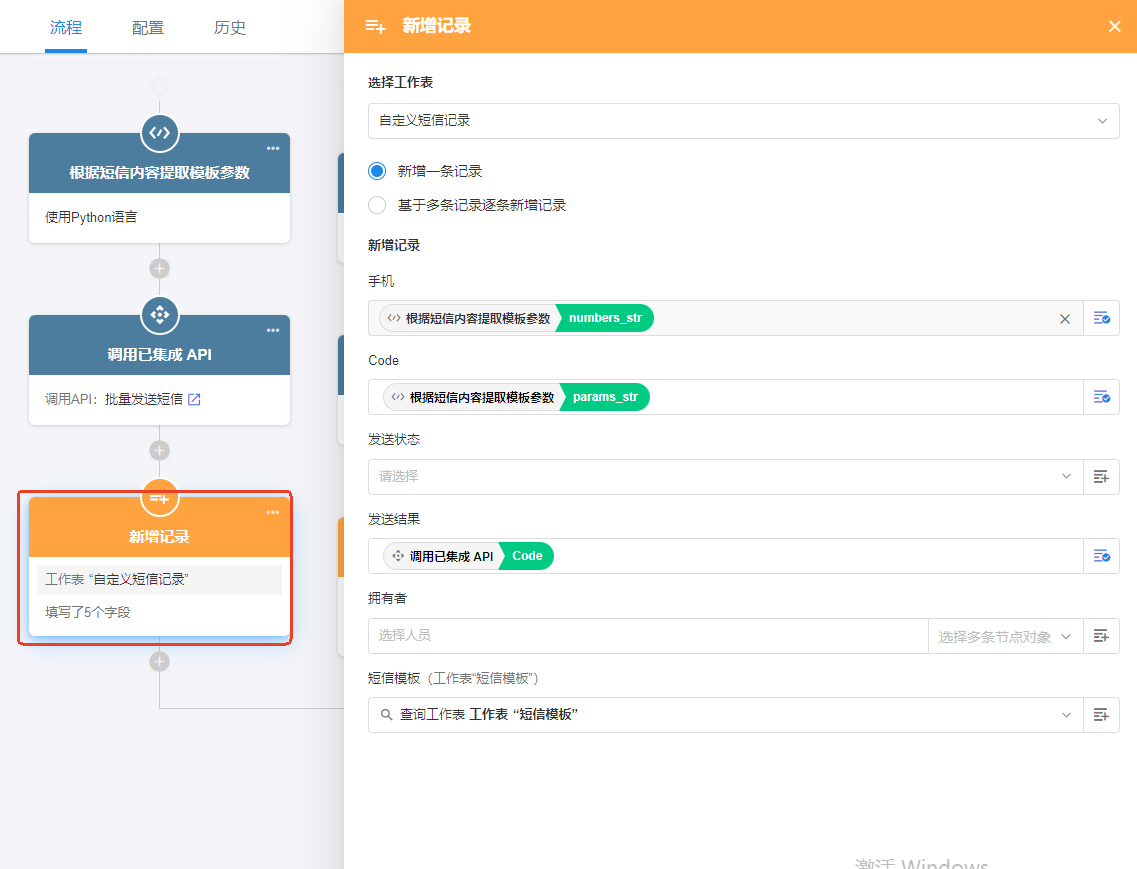Open more options on 调用已集成 API node

coord(273,331)
